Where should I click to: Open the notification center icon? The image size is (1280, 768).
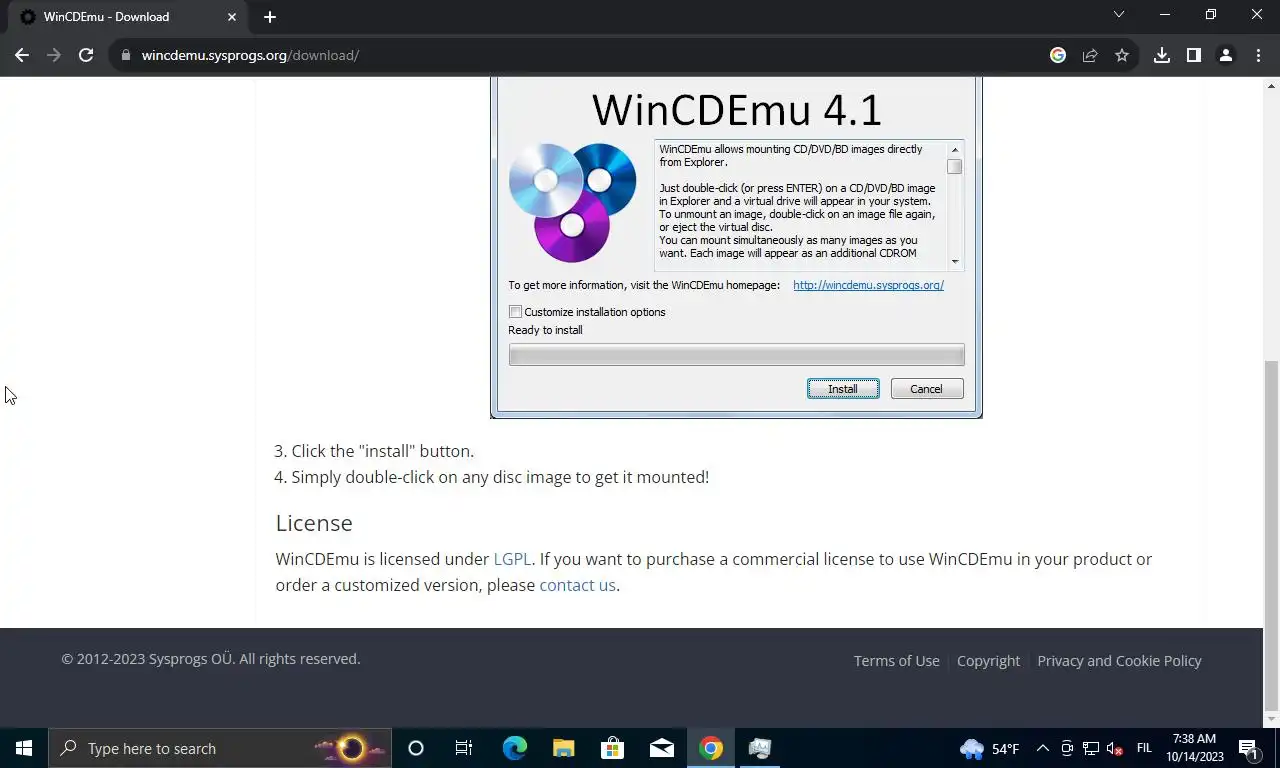click(x=1248, y=748)
